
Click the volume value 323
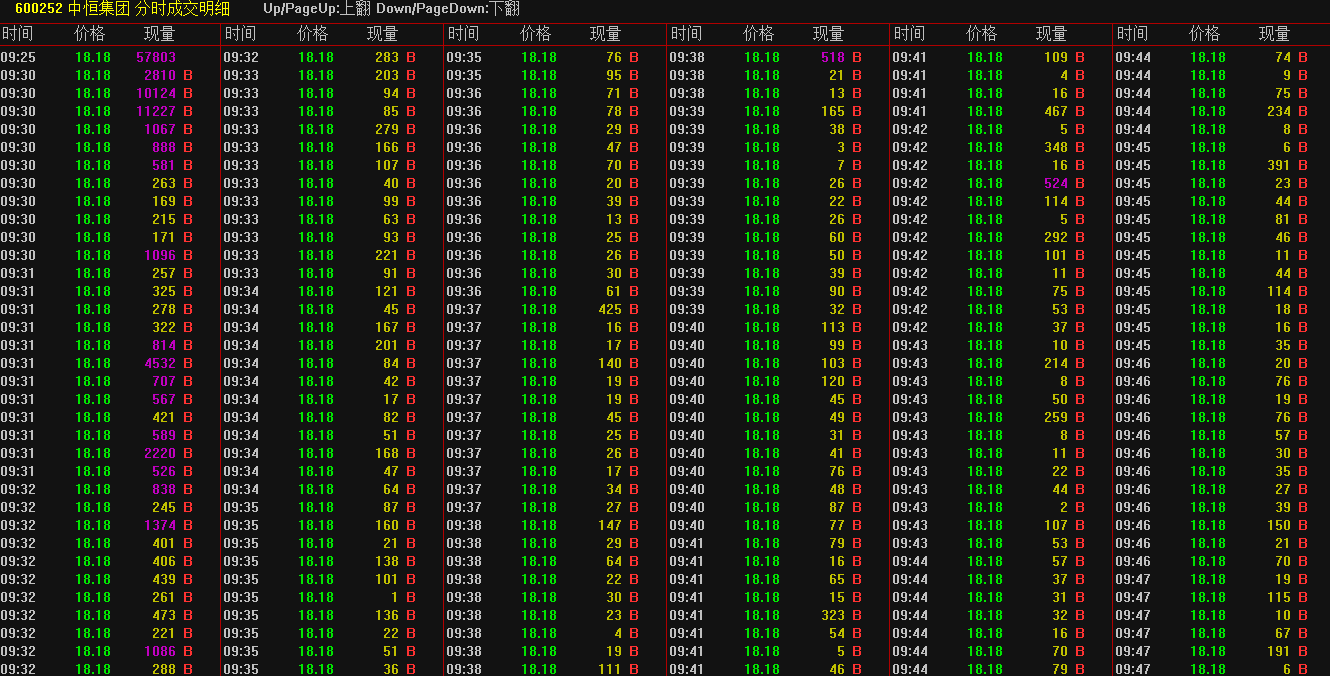[833, 615]
